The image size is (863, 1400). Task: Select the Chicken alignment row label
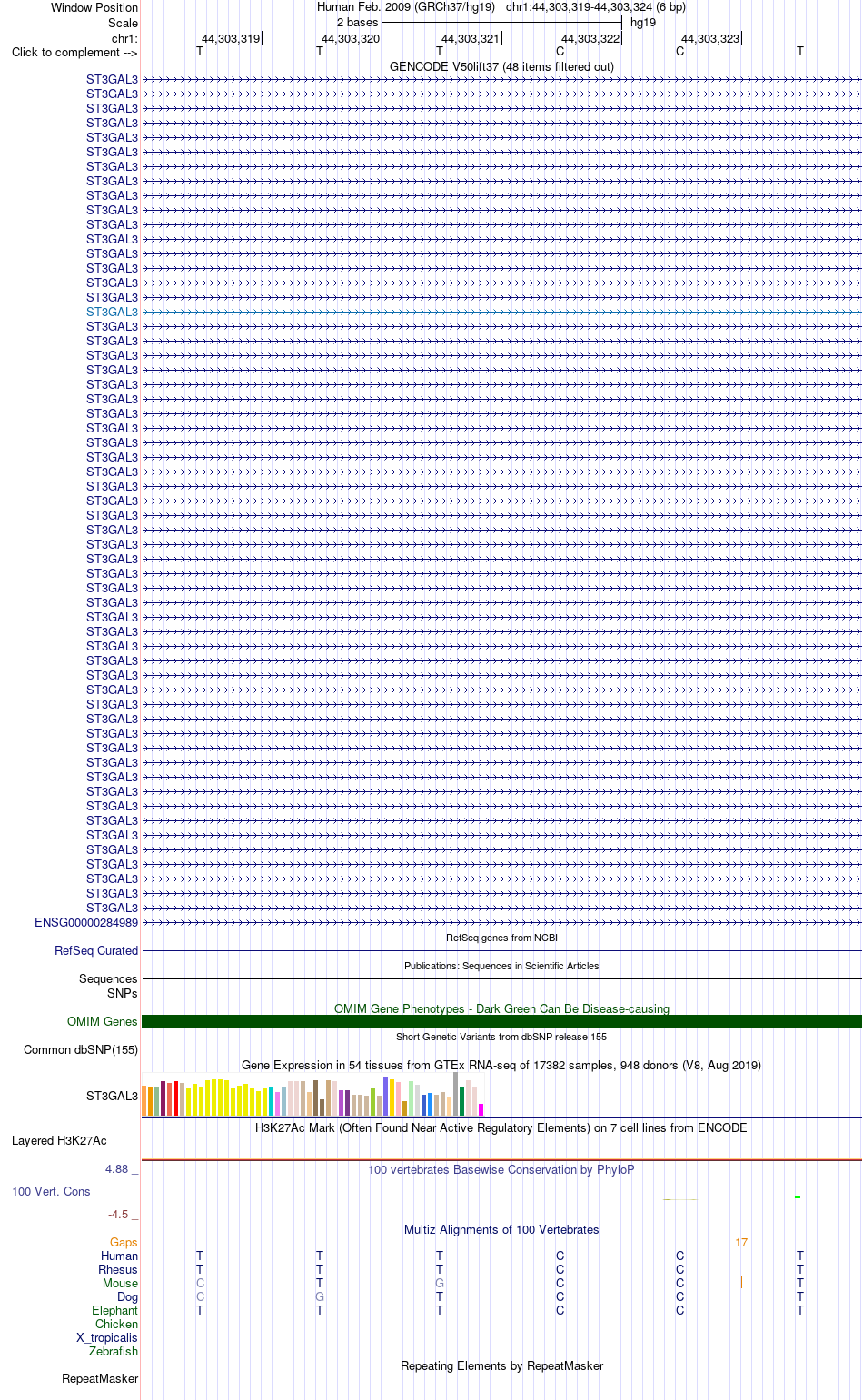[117, 1324]
